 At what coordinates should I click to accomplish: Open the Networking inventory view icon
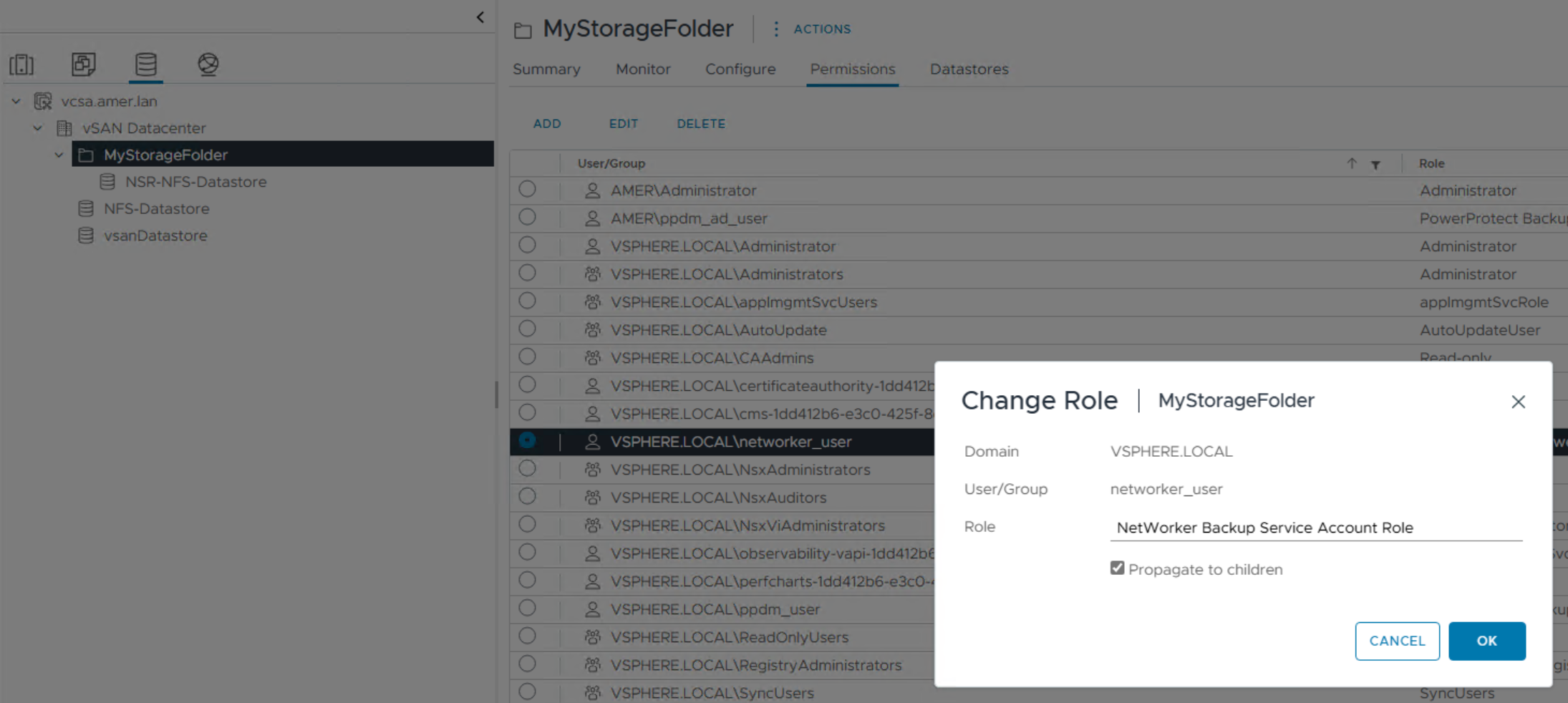pyautogui.click(x=208, y=64)
